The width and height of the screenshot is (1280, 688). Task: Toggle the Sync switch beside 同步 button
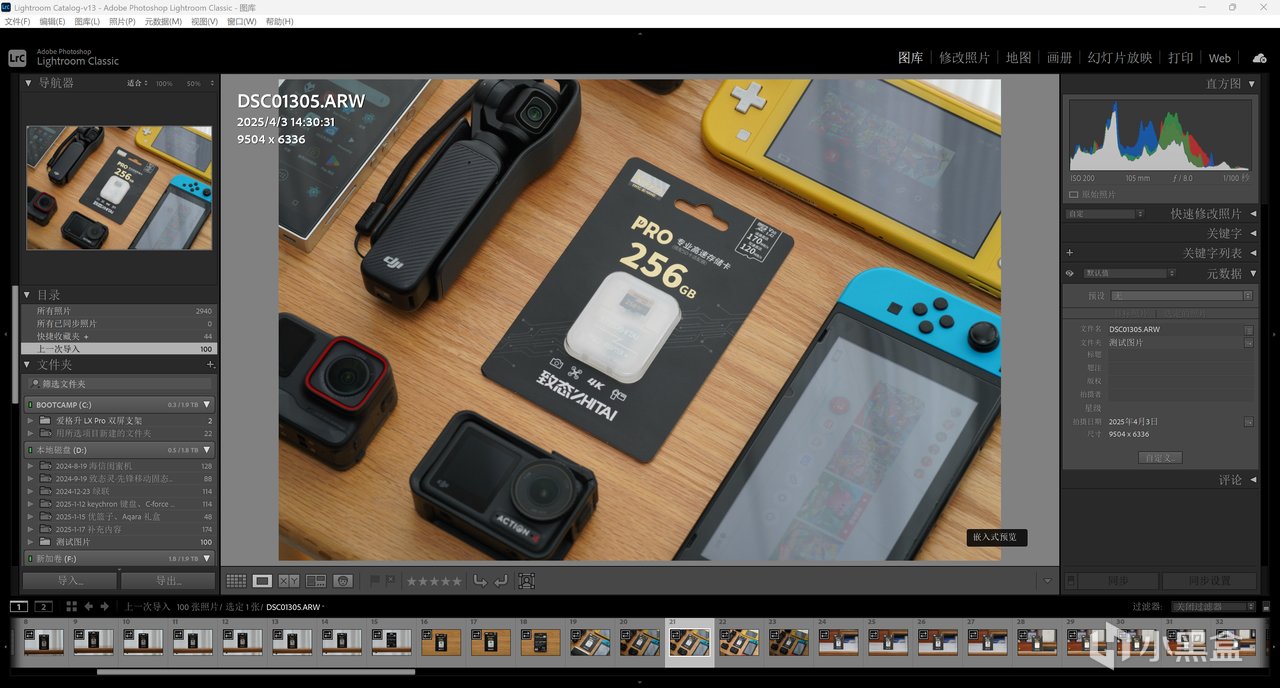1070,581
